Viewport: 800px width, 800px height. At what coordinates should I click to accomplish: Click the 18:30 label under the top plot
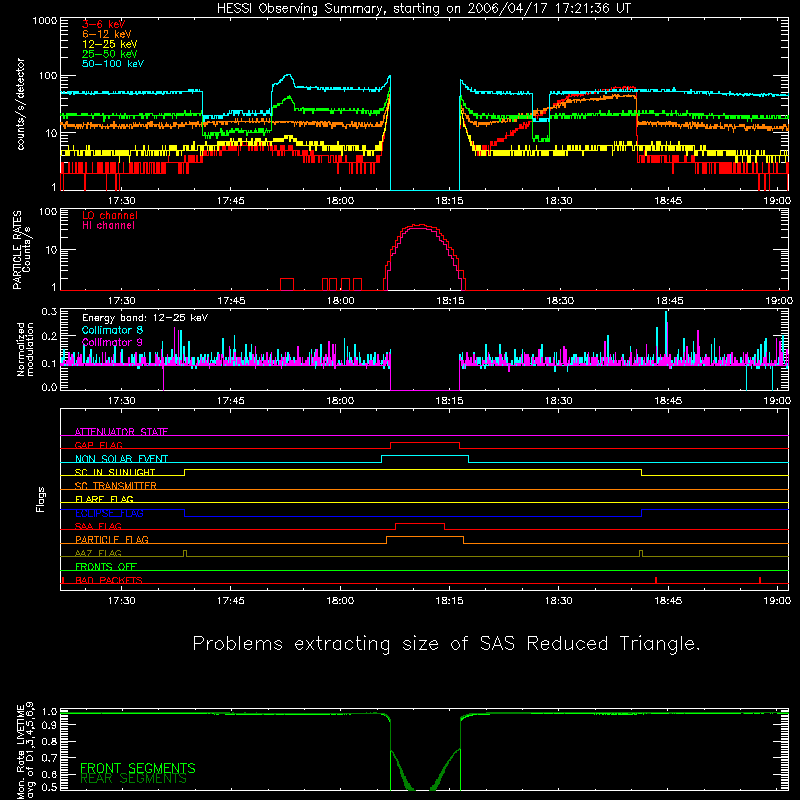tap(558, 201)
